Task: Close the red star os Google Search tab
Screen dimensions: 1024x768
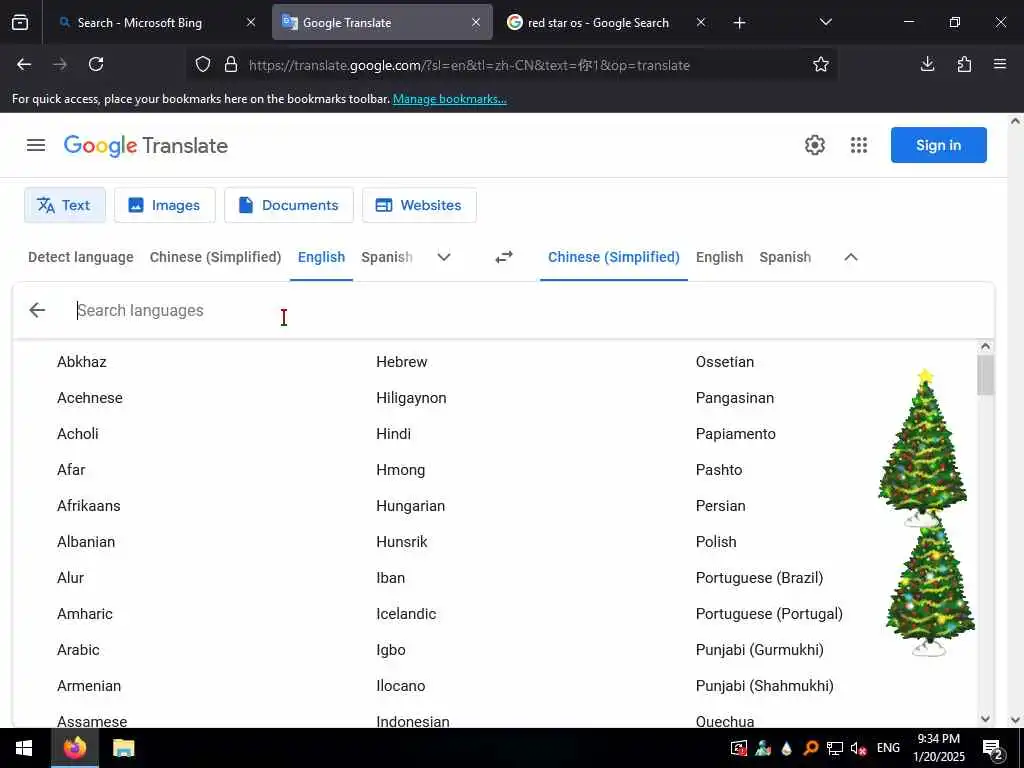Action: [x=701, y=23]
